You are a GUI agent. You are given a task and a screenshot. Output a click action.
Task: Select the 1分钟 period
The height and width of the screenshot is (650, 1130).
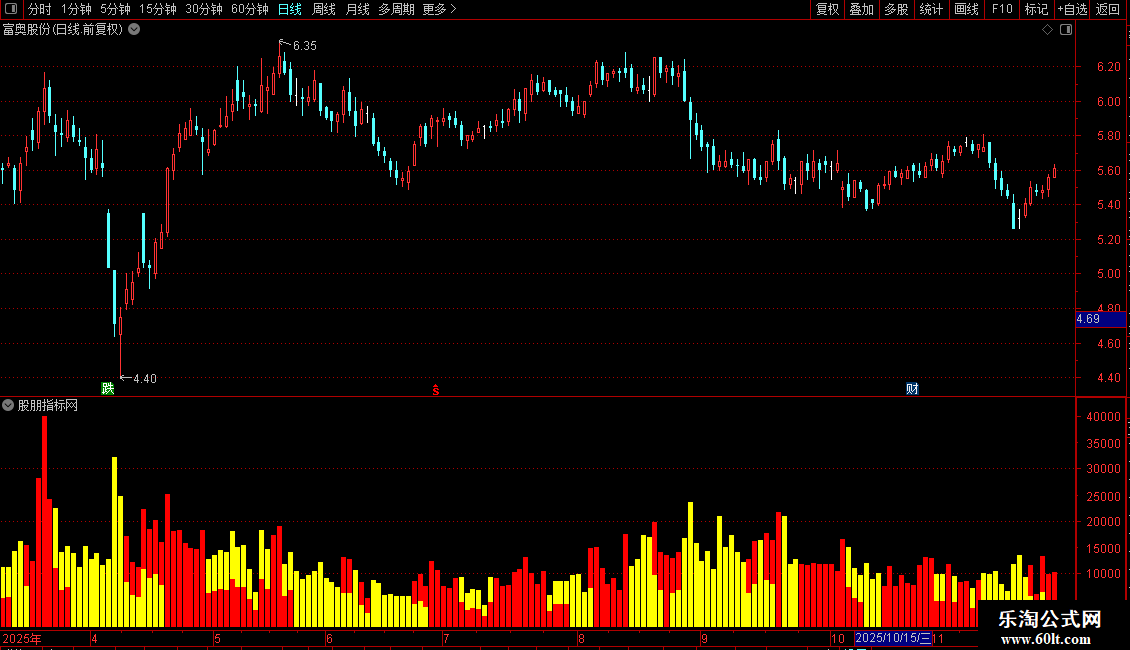(76, 9)
